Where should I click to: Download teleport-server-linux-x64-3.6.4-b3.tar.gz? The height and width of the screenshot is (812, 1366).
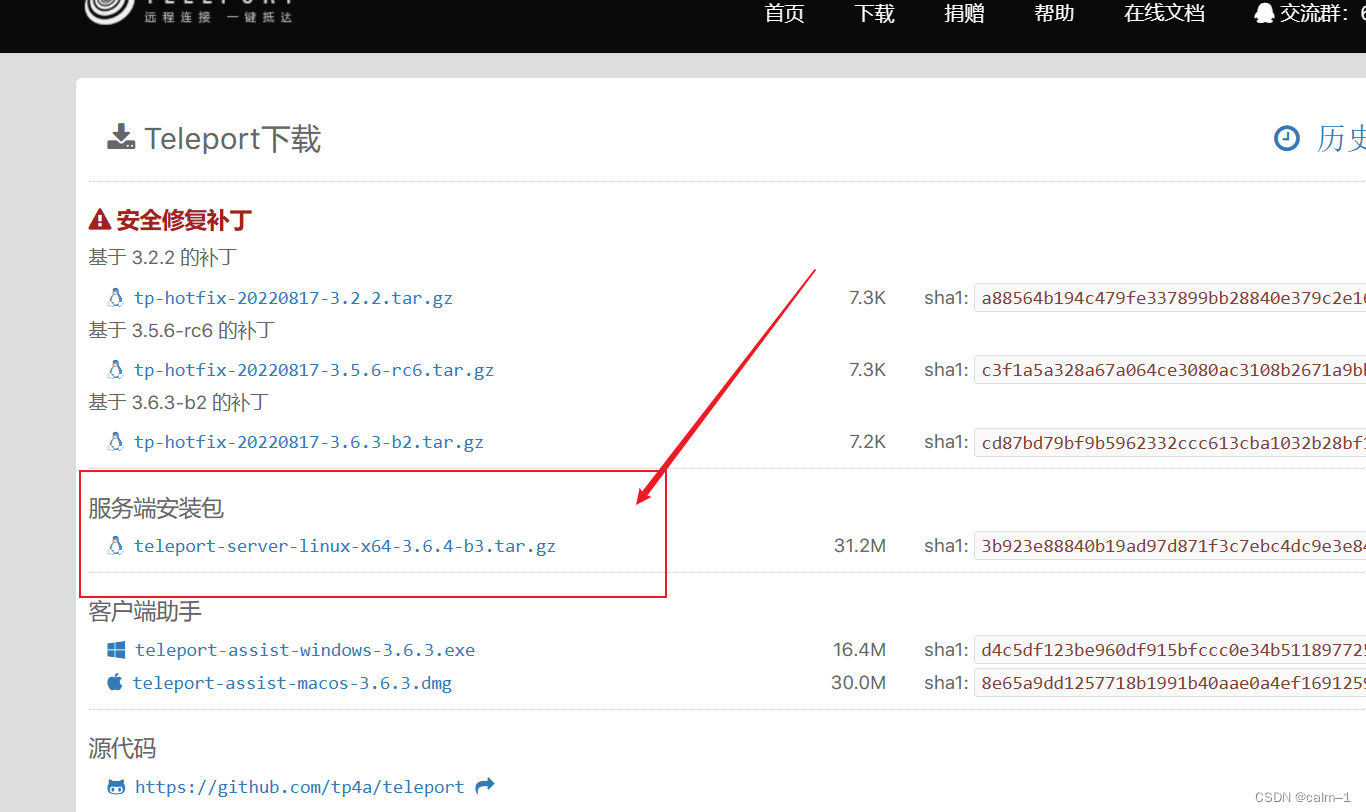(345, 546)
